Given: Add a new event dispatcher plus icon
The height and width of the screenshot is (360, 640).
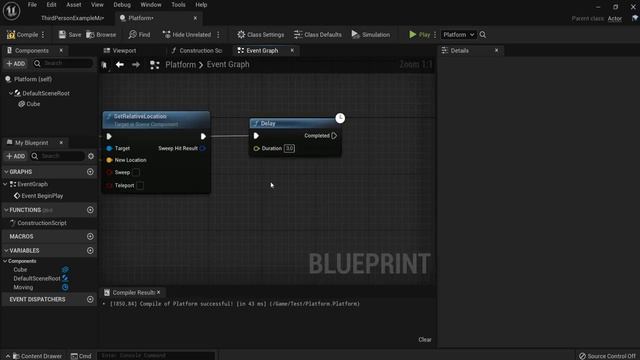Looking at the screenshot, I should pyautogui.click(x=90, y=299).
